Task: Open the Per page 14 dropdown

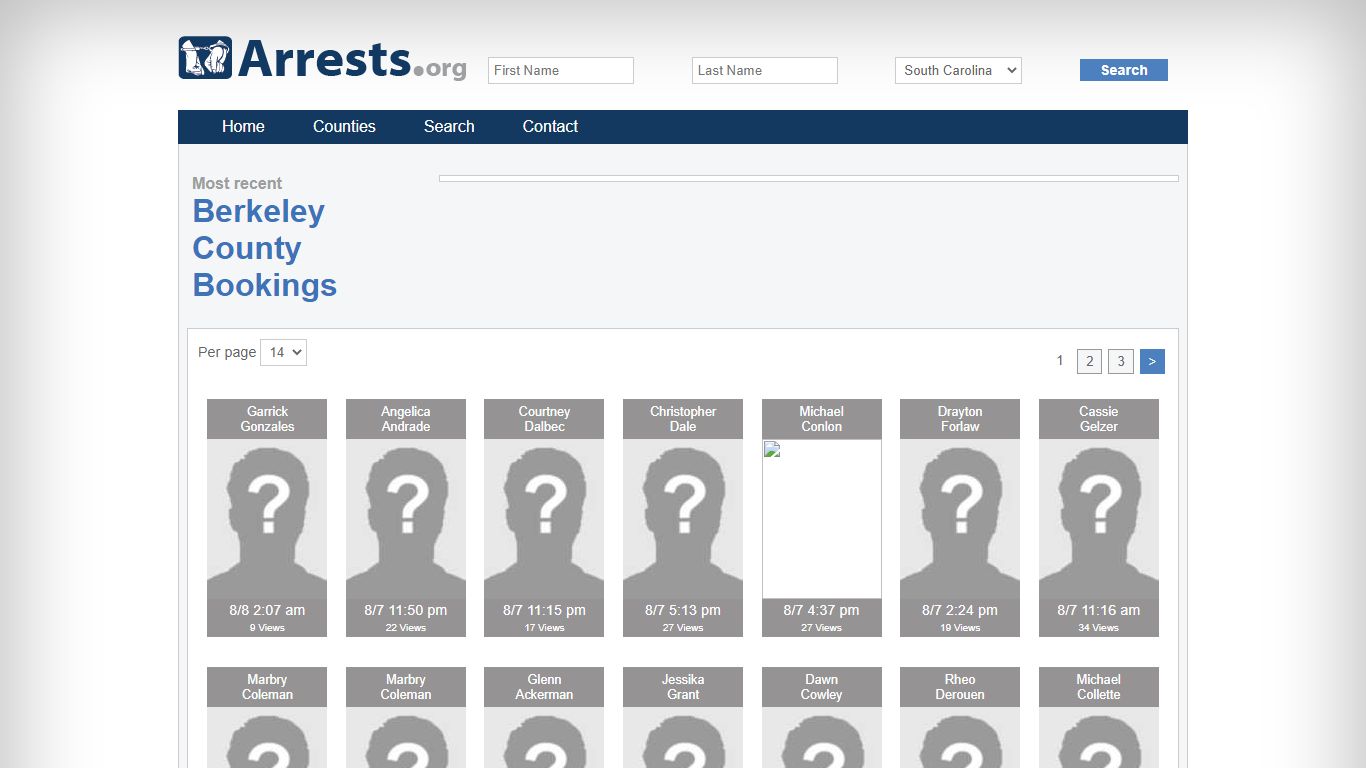Action: click(283, 352)
